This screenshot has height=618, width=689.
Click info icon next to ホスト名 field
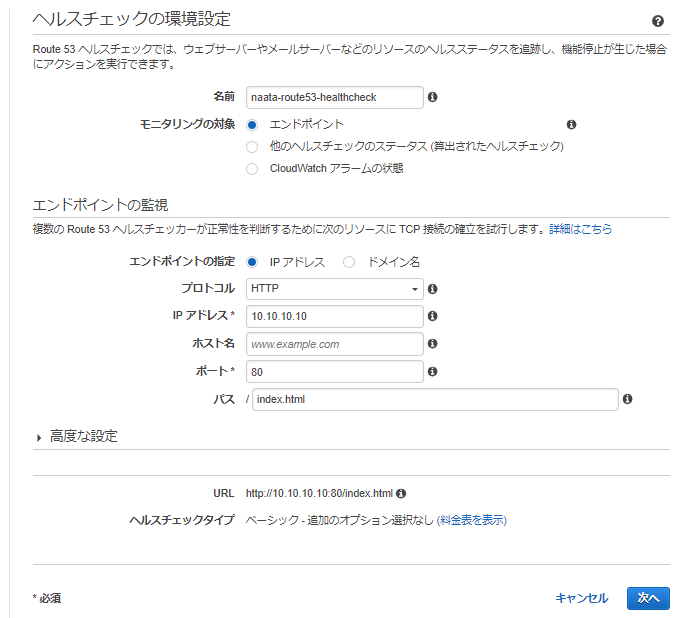[x=432, y=343]
